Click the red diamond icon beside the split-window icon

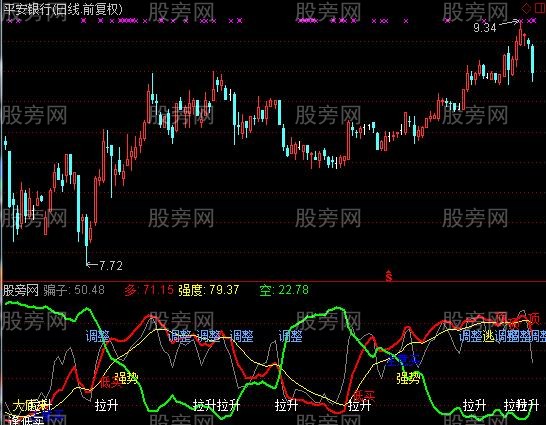(x=526, y=8)
